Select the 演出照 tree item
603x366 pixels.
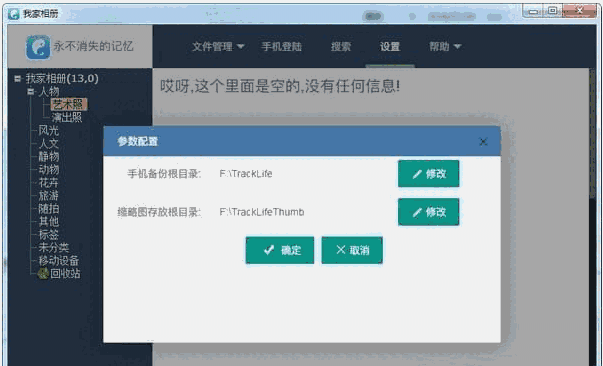[x=67, y=117]
